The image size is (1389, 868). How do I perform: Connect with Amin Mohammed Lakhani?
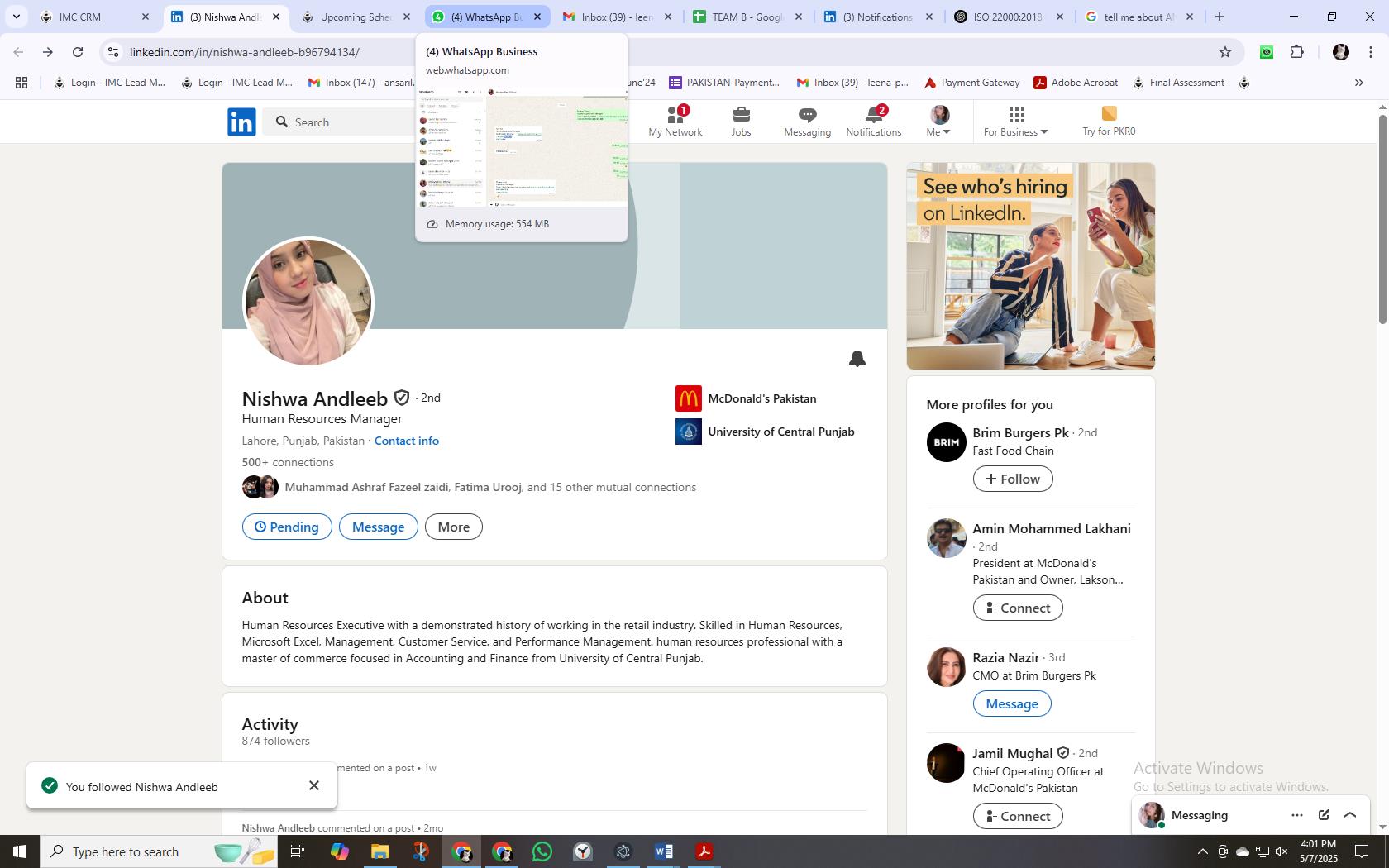(x=1018, y=608)
